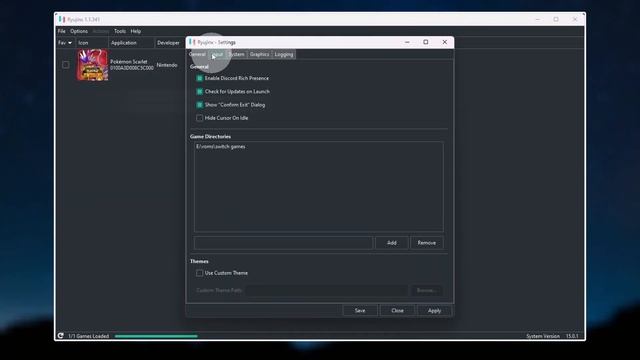The image size is (640, 360).
Task: Apply the settings changes
Action: coord(434,311)
